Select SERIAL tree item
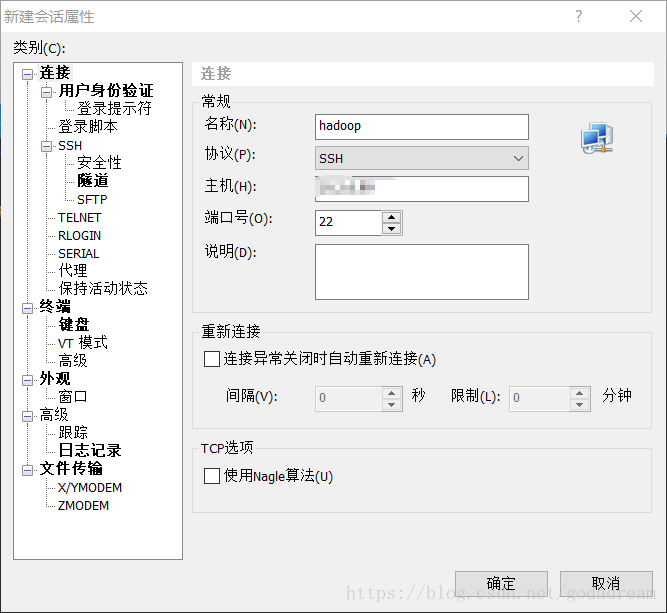This screenshot has height=613, width=667. click(78, 253)
